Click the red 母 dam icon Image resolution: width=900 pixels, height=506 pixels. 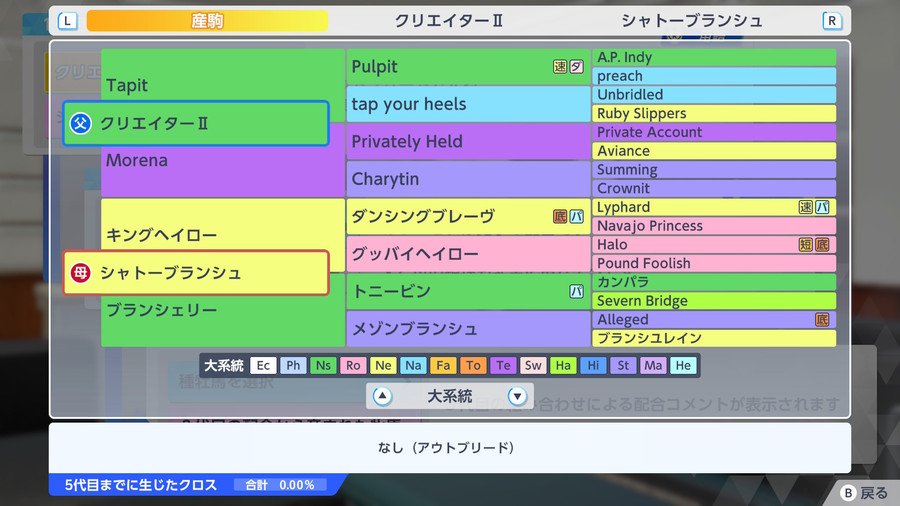(x=80, y=273)
